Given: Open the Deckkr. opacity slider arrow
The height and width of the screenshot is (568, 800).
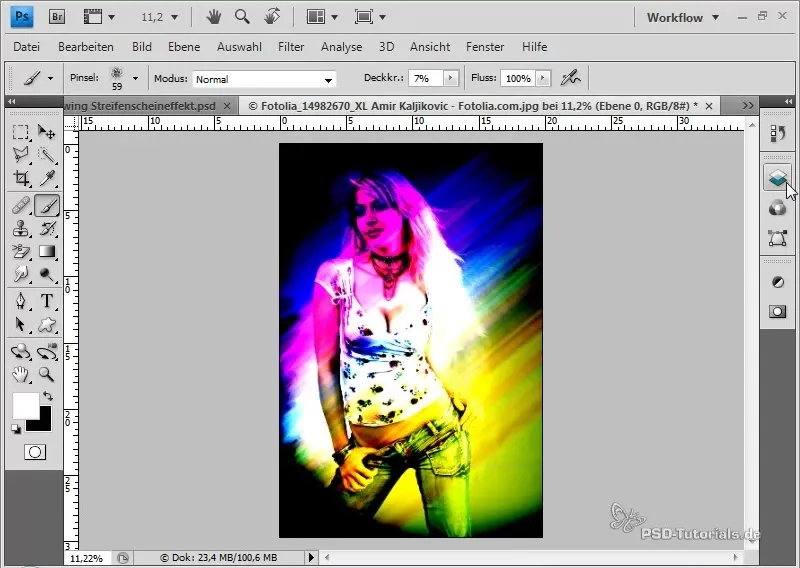Looking at the screenshot, I should pos(451,78).
